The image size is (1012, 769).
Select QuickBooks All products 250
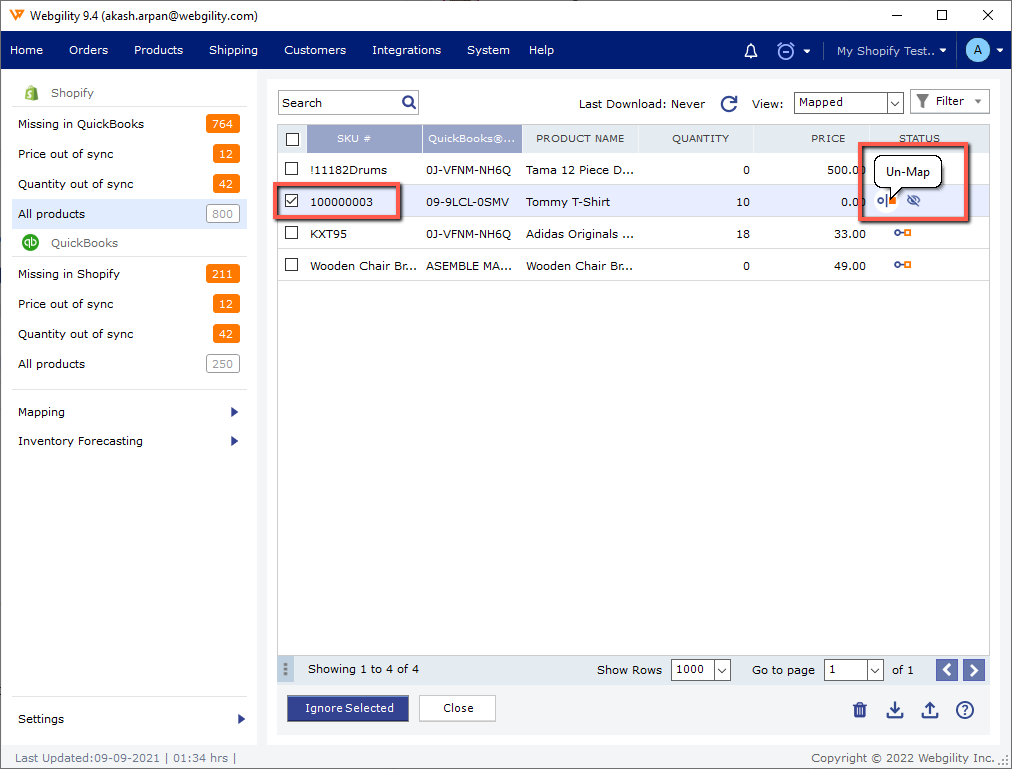(x=129, y=364)
